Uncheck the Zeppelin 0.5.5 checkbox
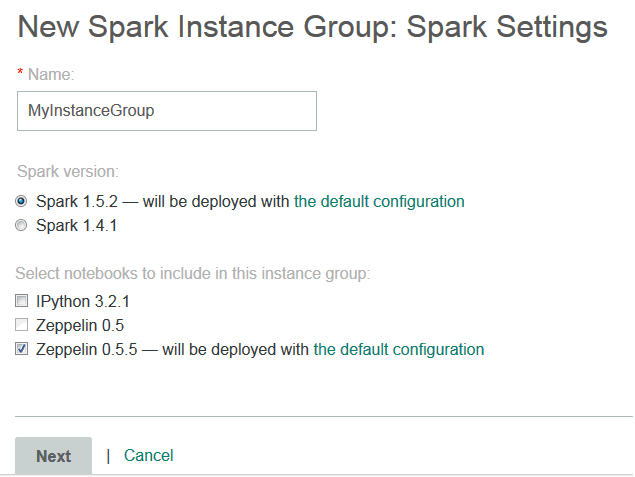 tap(21, 349)
